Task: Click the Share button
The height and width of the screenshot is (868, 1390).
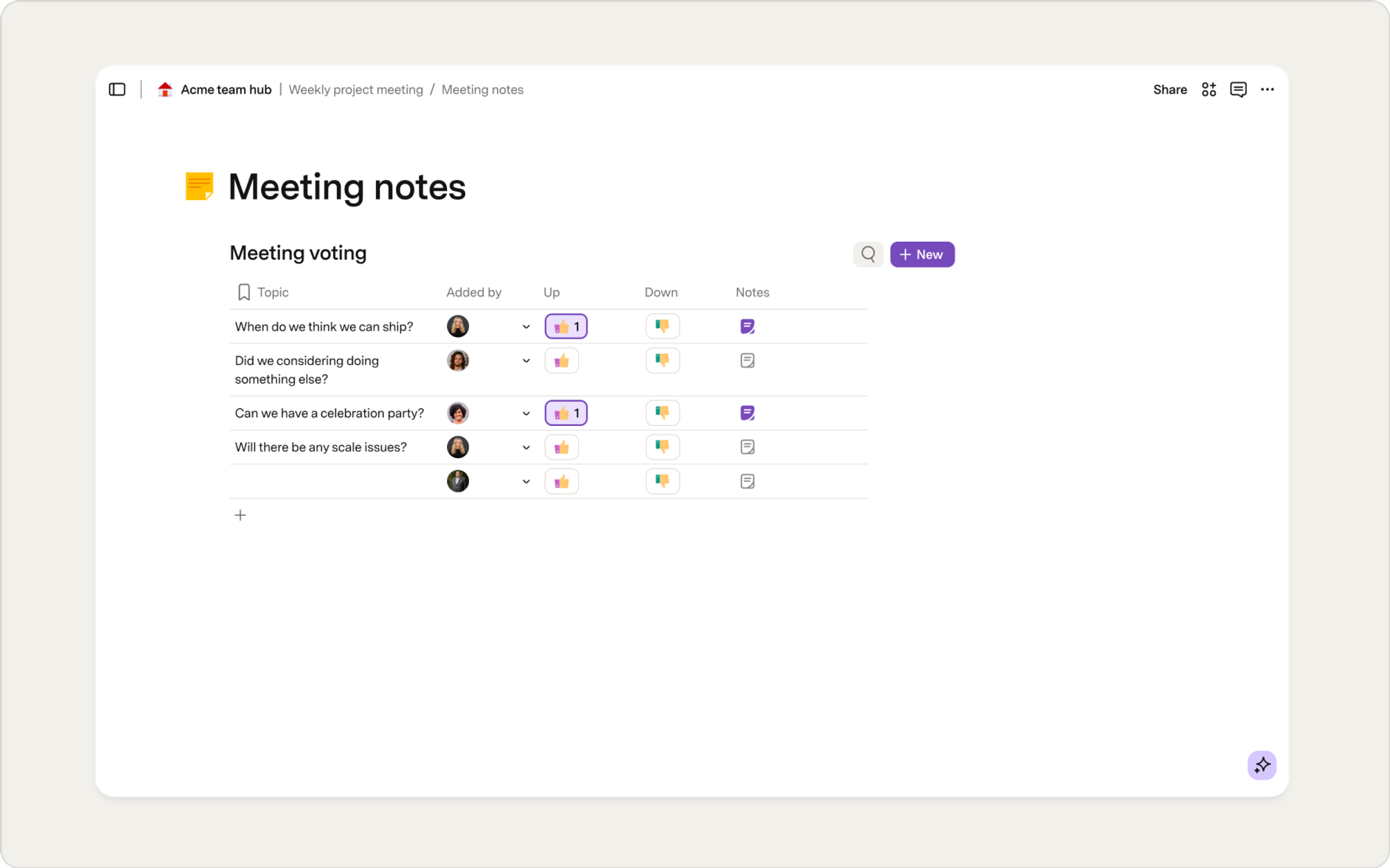Action: point(1170,90)
